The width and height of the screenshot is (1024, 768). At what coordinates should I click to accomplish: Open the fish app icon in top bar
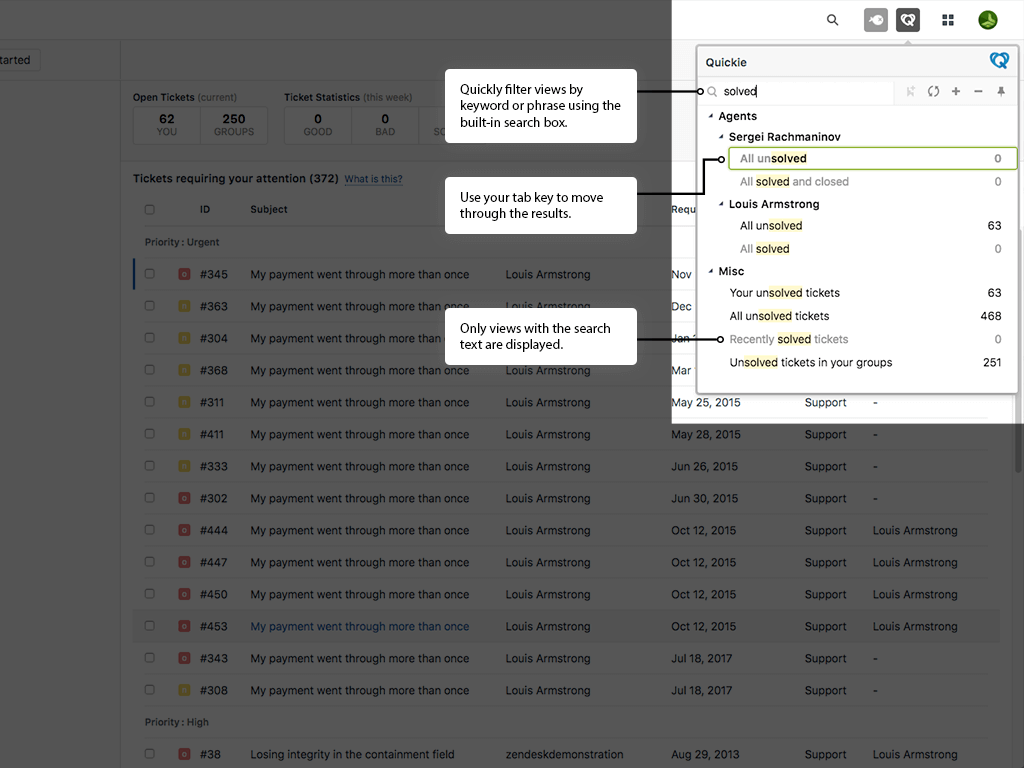point(876,20)
